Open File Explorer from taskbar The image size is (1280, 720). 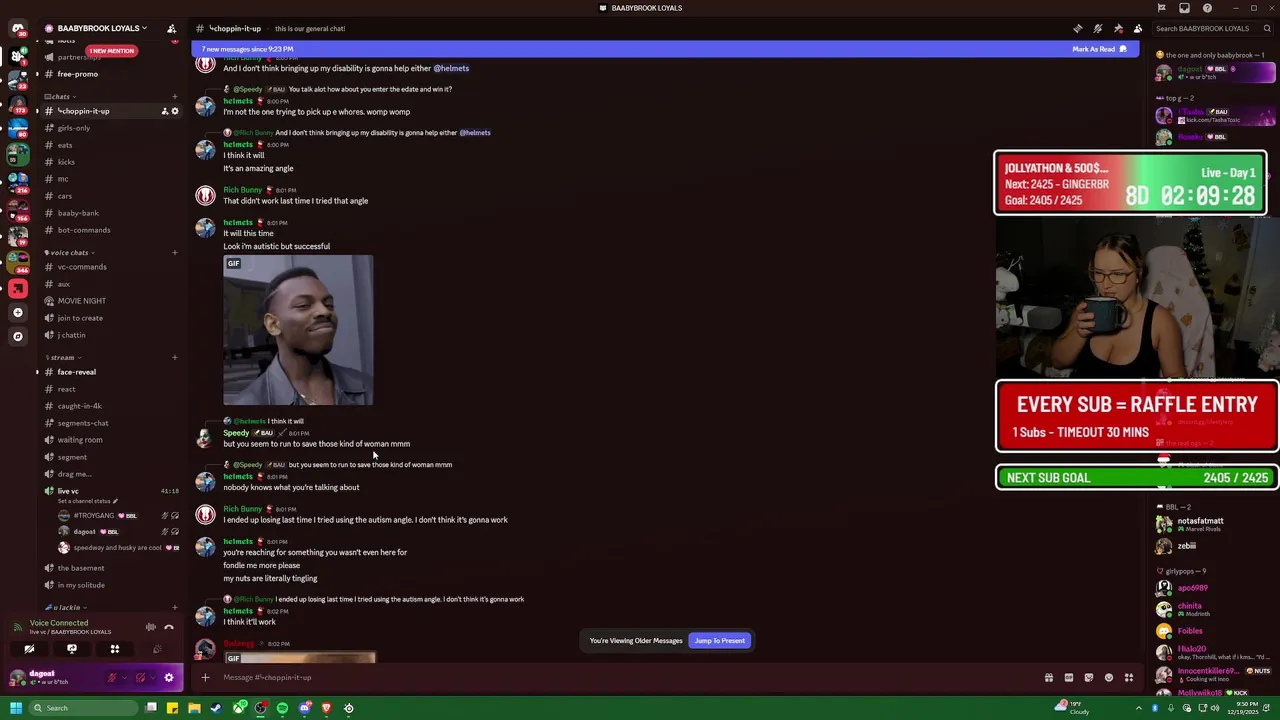point(195,708)
